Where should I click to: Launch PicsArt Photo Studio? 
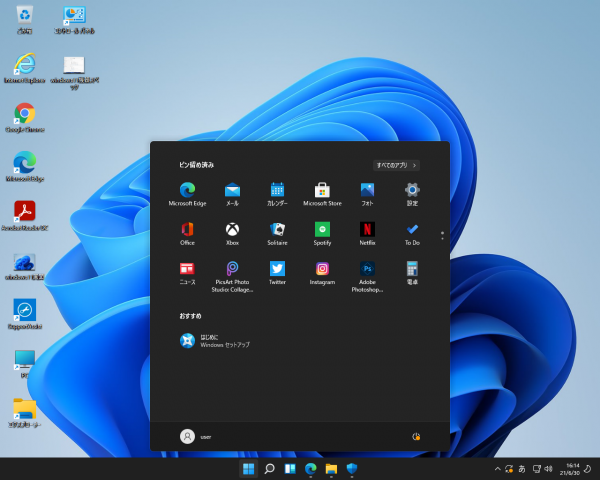coord(232,277)
